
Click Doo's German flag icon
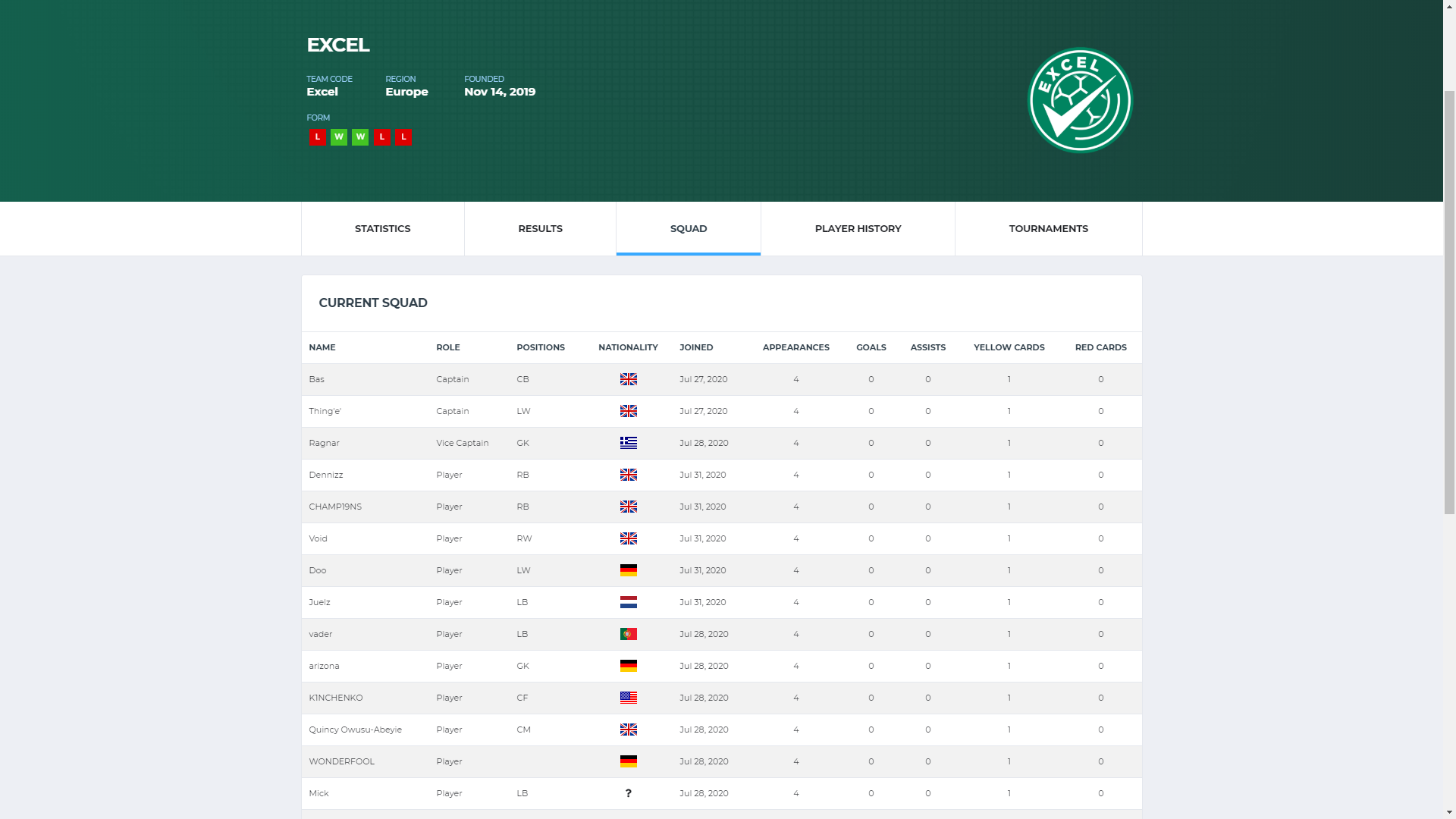(x=628, y=570)
